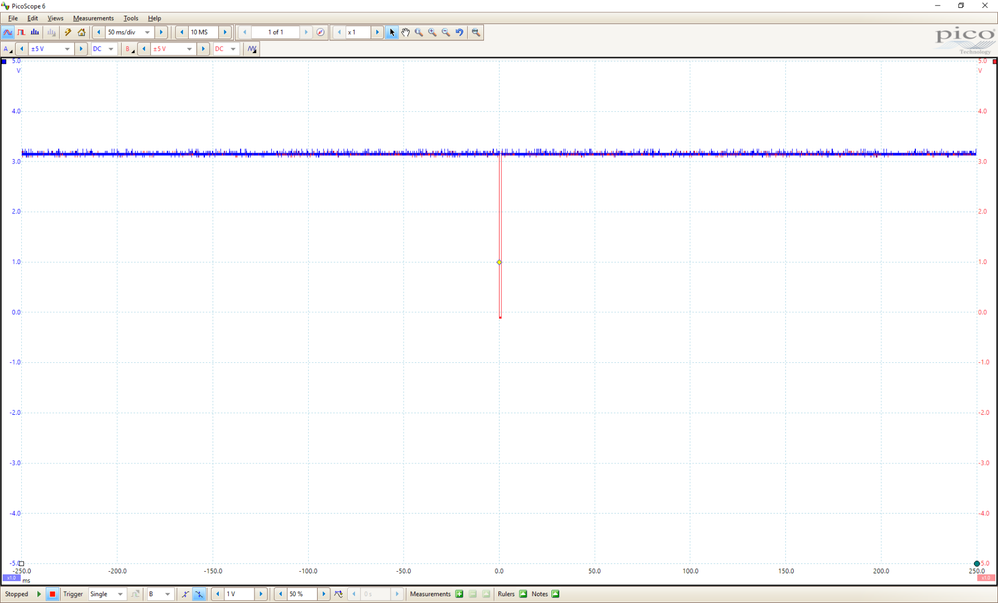Screen dimensions: 998x603
Task: Increase sample count right arrow
Action: click(x=225, y=32)
